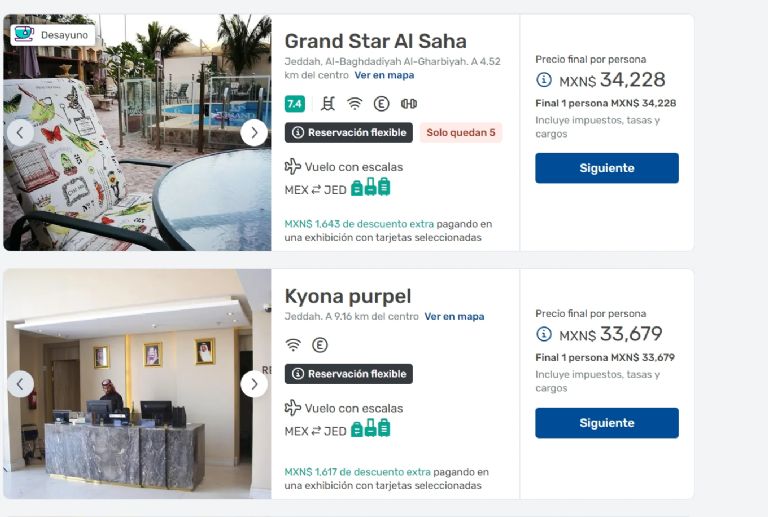Screen dimensions: 768x517
Task: Click the euro currency icon for Kyona purpel
Action: pos(320,345)
